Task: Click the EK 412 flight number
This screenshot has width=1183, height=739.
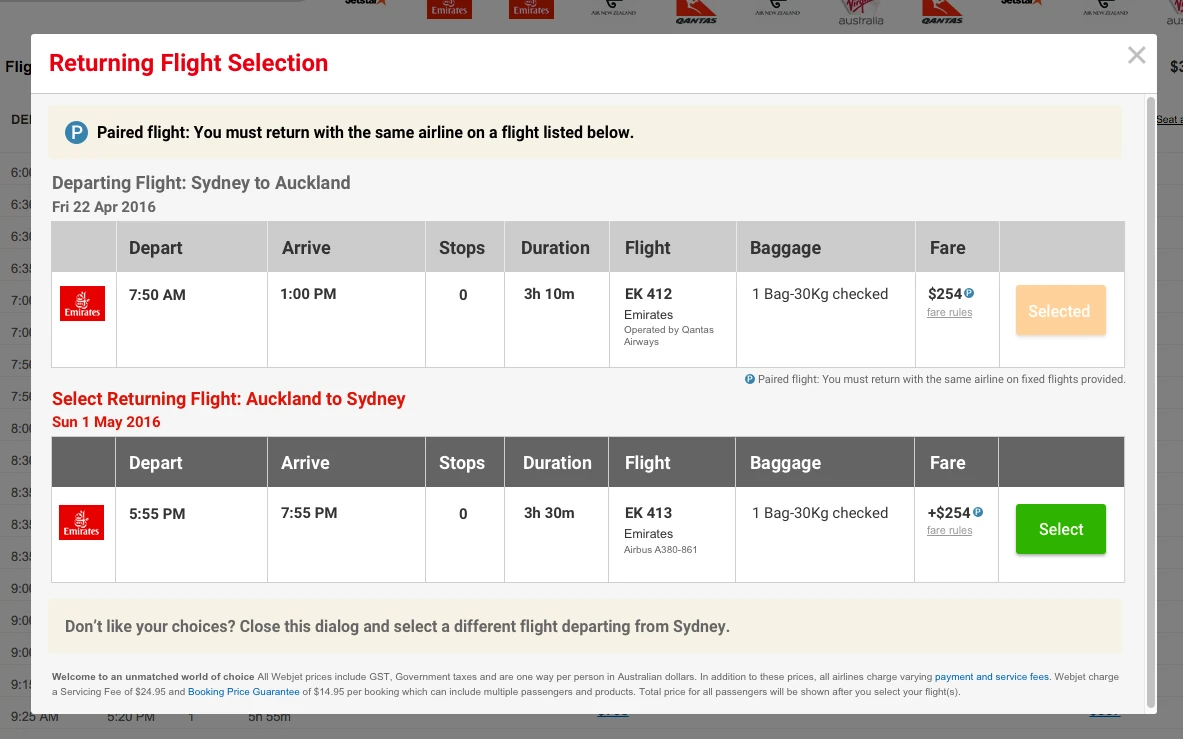Action: [x=648, y=294]
